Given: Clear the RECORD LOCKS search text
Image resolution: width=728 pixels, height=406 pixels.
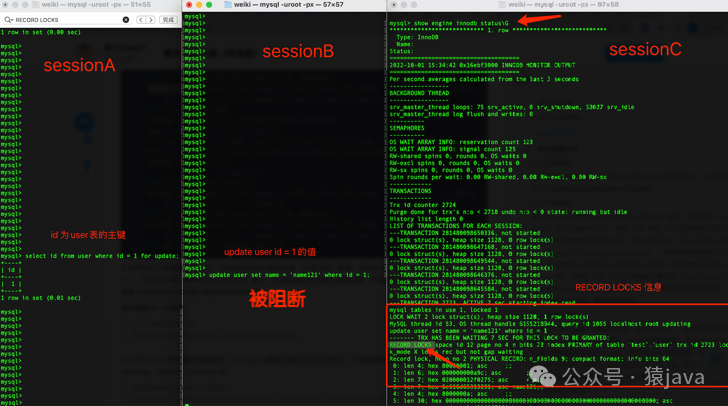Looking at the screenshot, I should coord(126,20).
